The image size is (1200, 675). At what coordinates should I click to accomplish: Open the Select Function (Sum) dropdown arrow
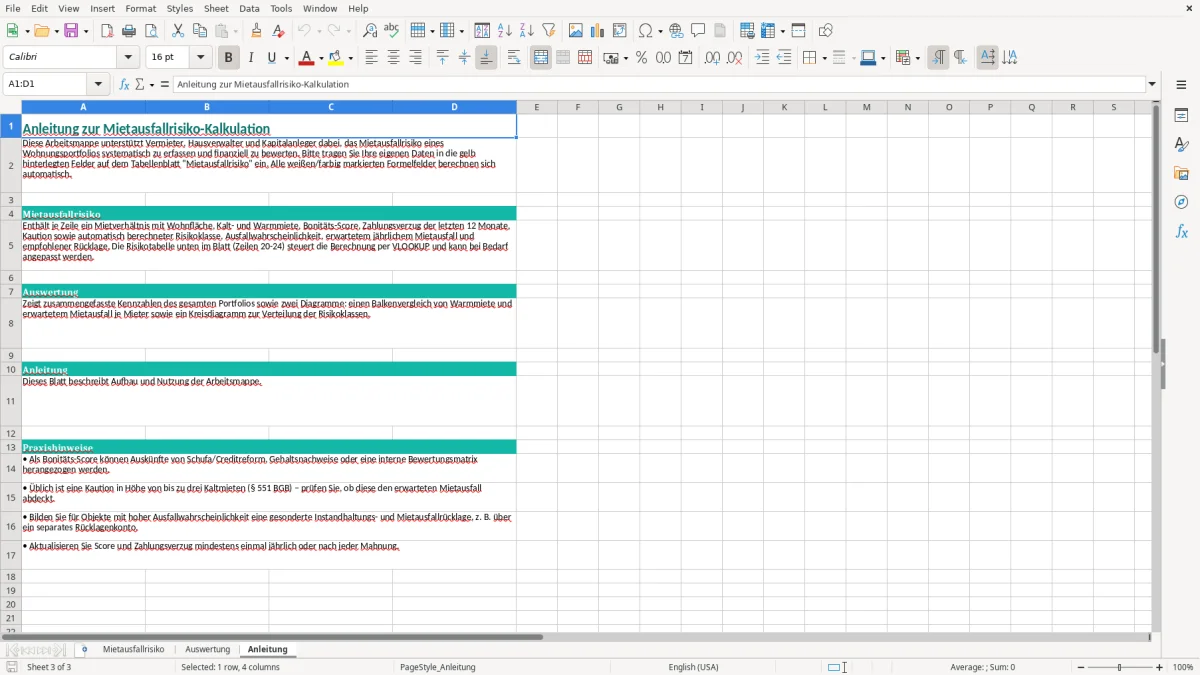(152, 85)
